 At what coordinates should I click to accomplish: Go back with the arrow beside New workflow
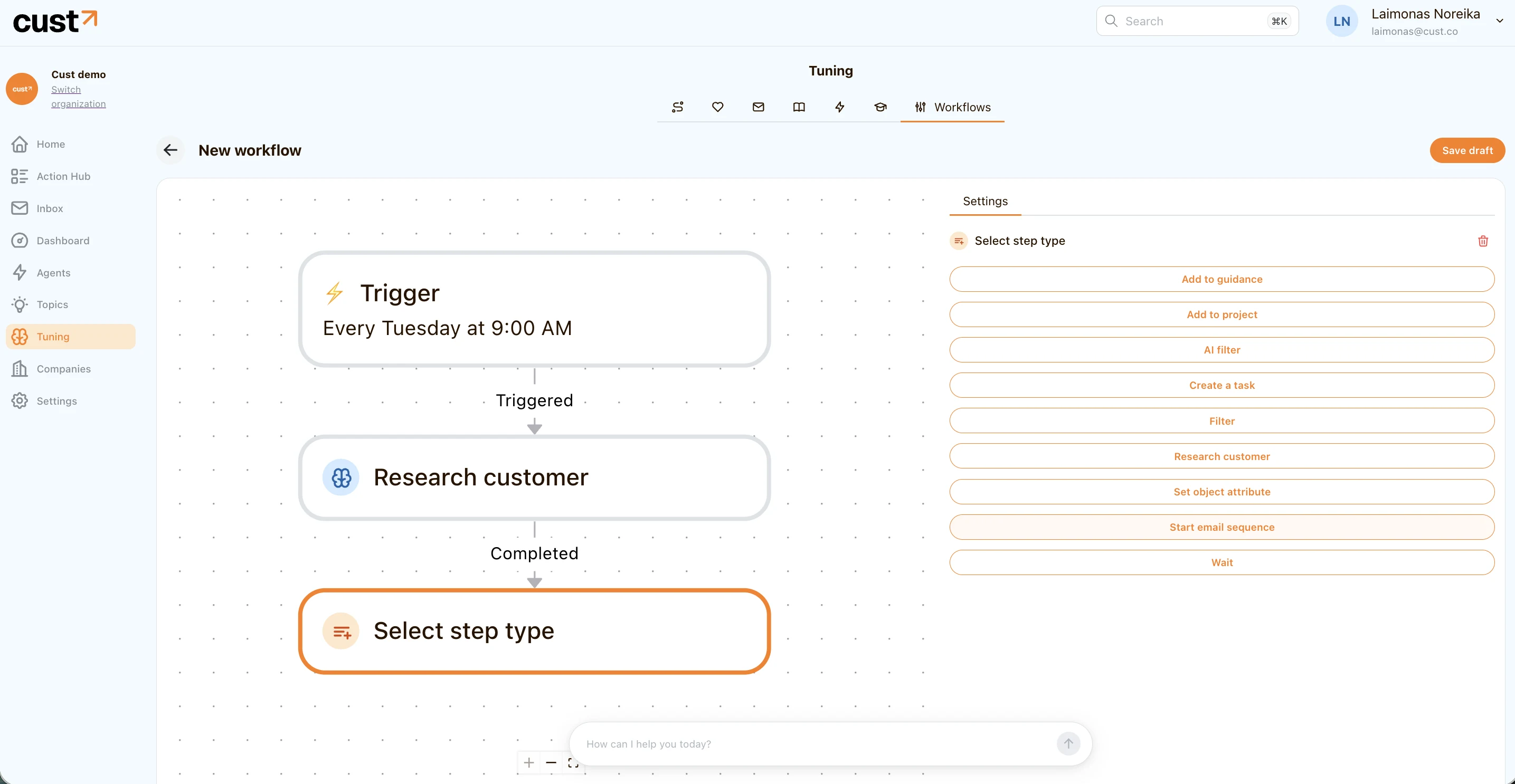click(171, 150)
